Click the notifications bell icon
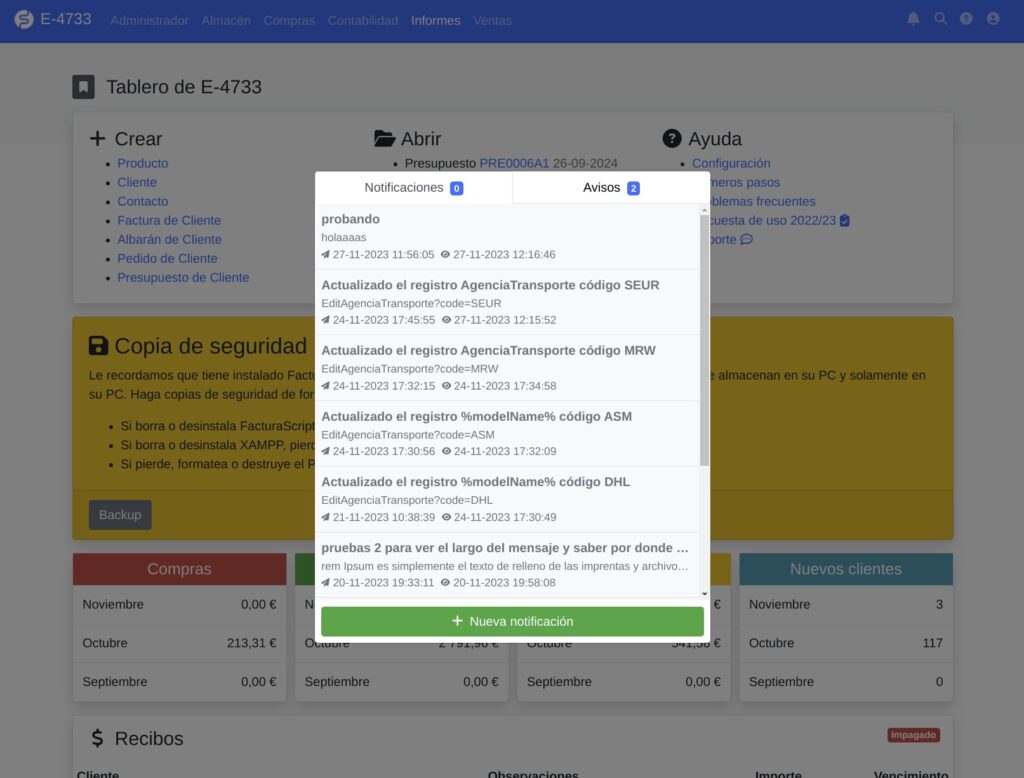This screenshot has height=778, width=1024. pyautogui.click(x=913, y=19)
